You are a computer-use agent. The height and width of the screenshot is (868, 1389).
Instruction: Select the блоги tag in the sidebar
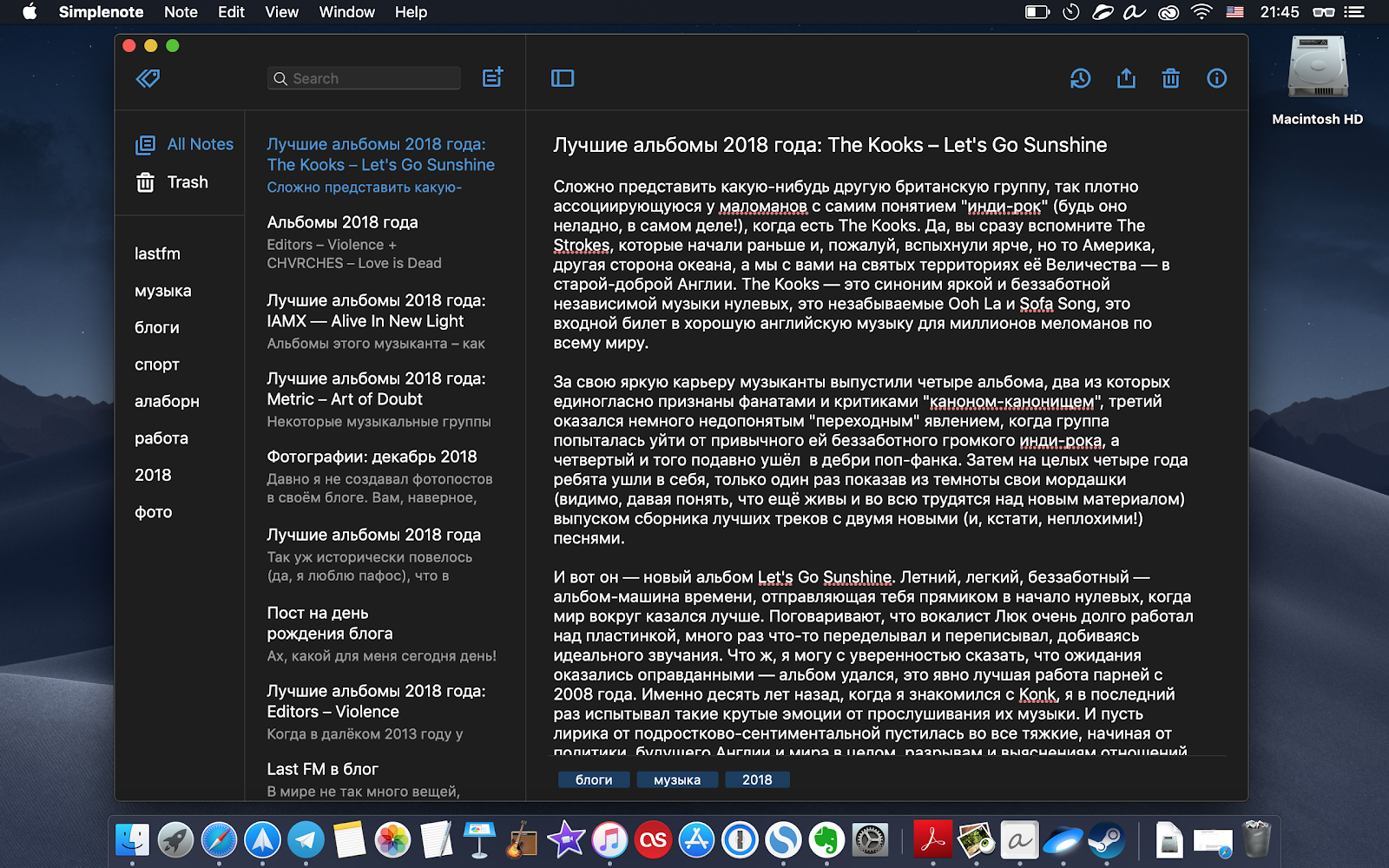tap(157, 327)
